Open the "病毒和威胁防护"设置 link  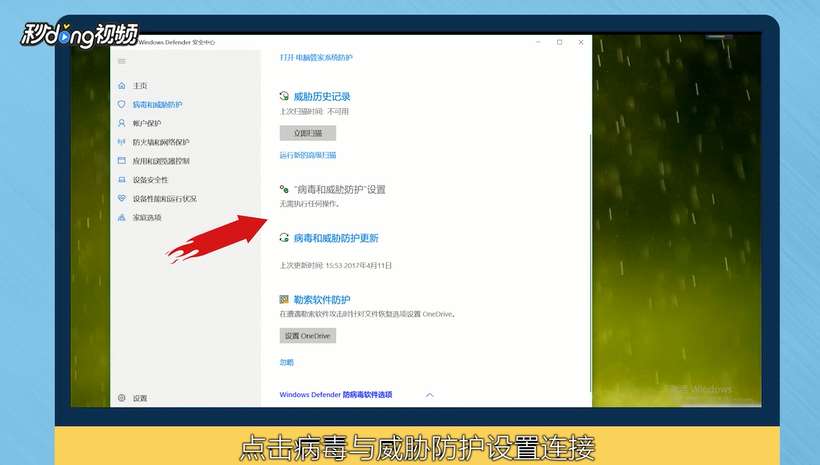click(x=339, y=189)
